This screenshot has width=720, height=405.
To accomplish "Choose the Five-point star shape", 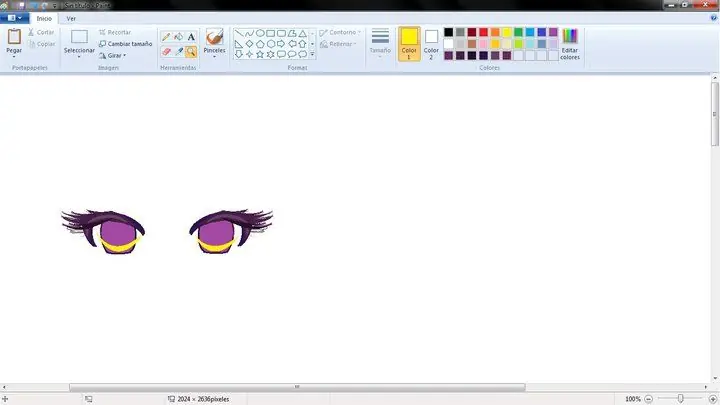I will [260, 54].
